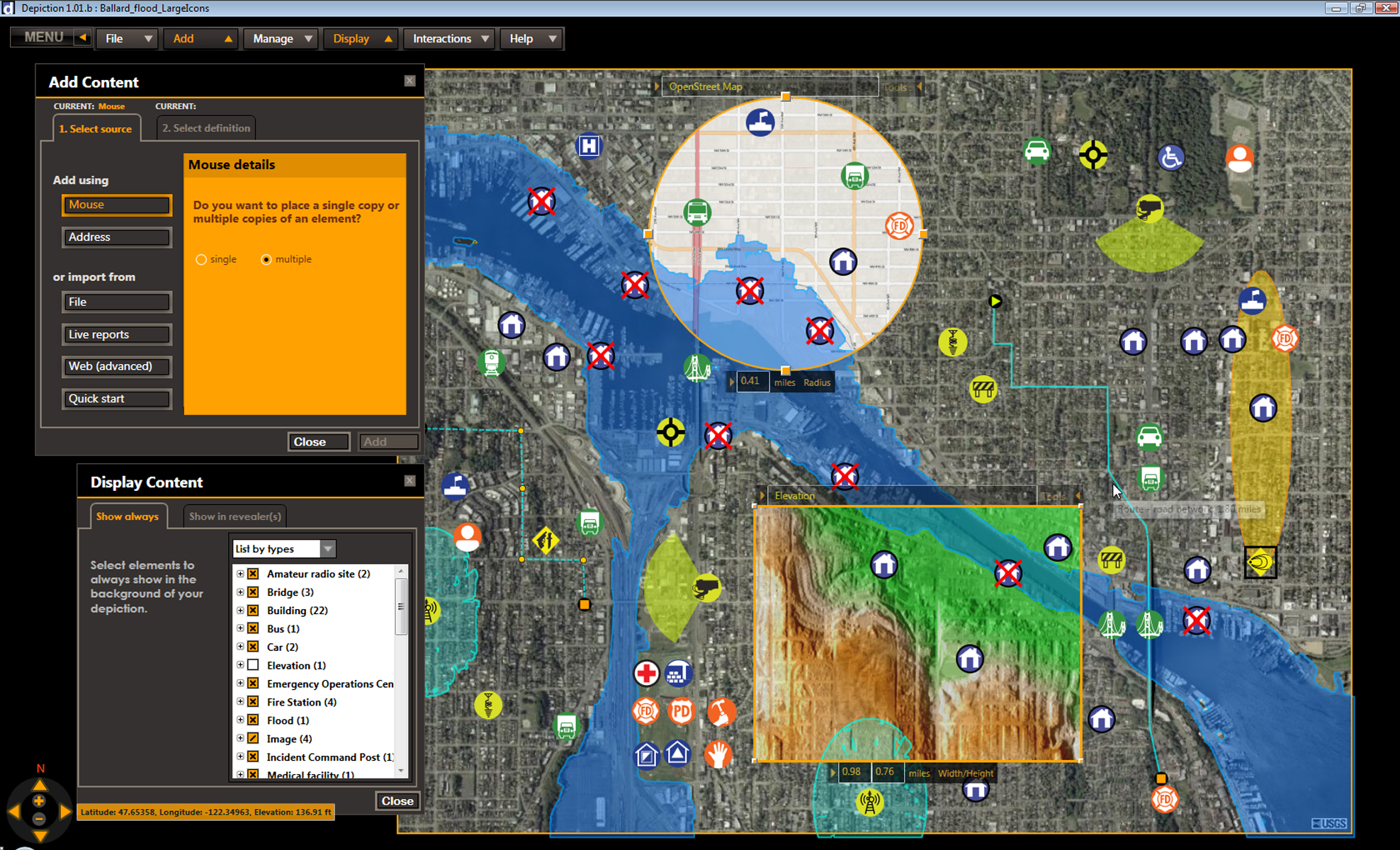Image resolution: width=1400 pixels, height=850 pixels.
Task: Click the radio antenna tower icon
Action: tap(869, 802)
